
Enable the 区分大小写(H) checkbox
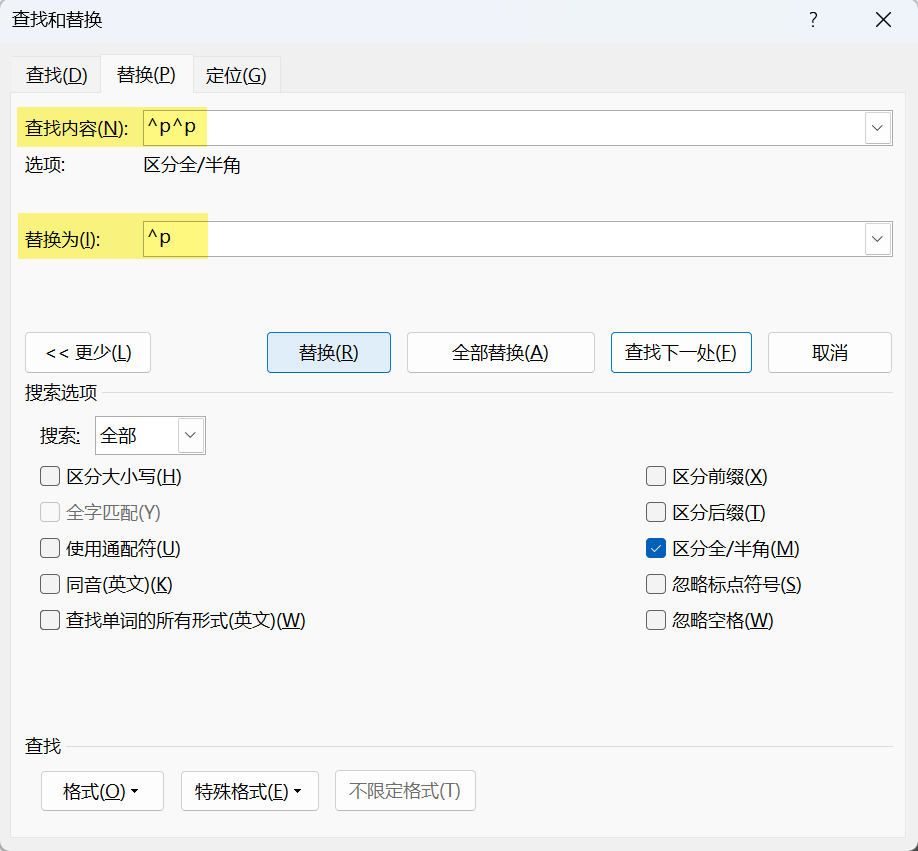(x=50, y=476)
